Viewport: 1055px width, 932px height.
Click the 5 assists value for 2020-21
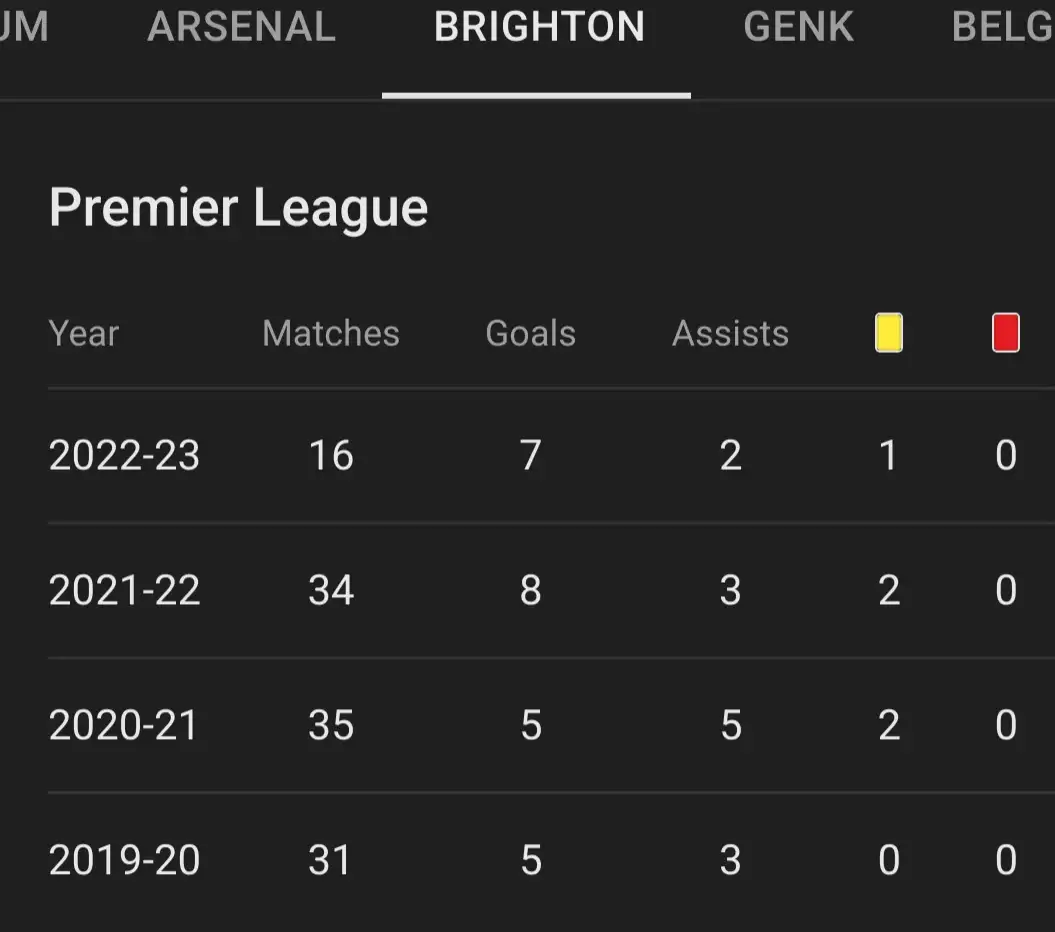[731, 726]
